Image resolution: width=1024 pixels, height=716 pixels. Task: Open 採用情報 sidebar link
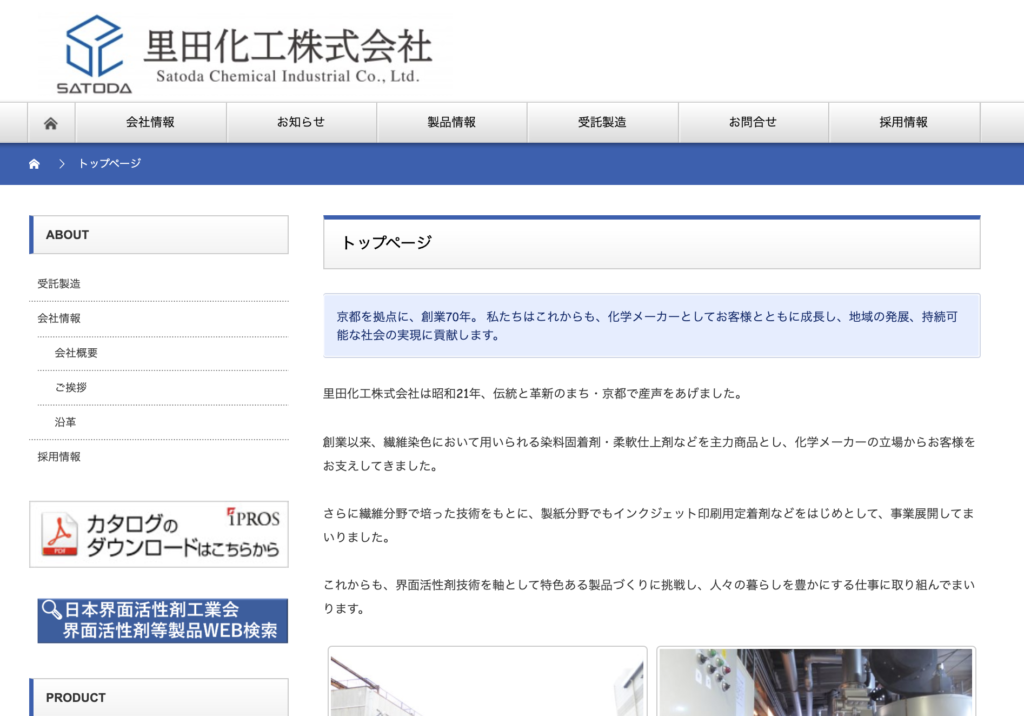(x=59, y=457)
